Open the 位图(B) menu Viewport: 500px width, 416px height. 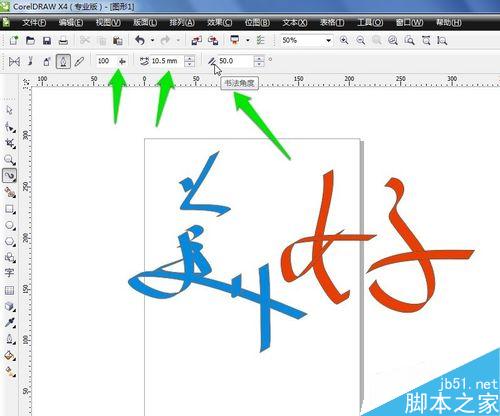257,23
